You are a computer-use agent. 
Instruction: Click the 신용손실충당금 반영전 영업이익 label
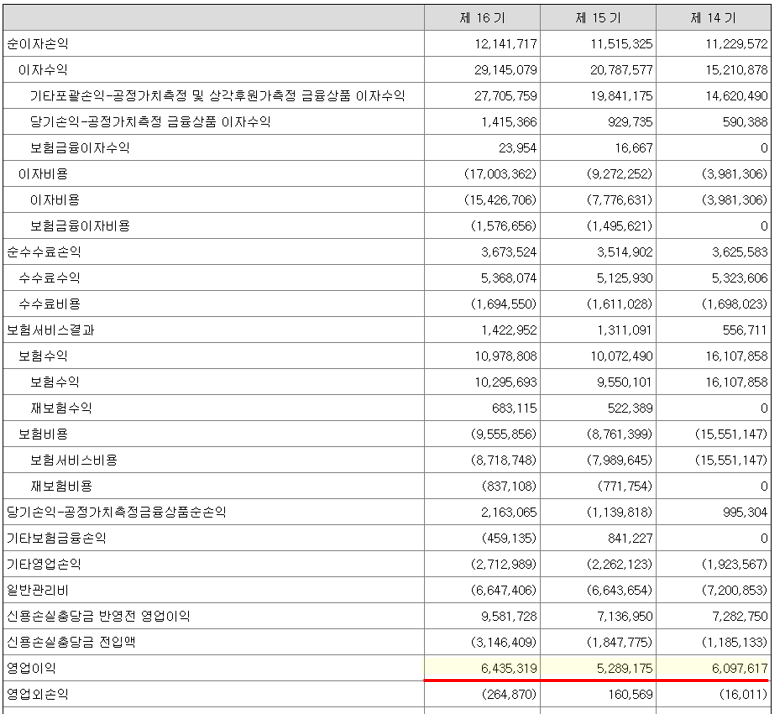pos(98,616)
